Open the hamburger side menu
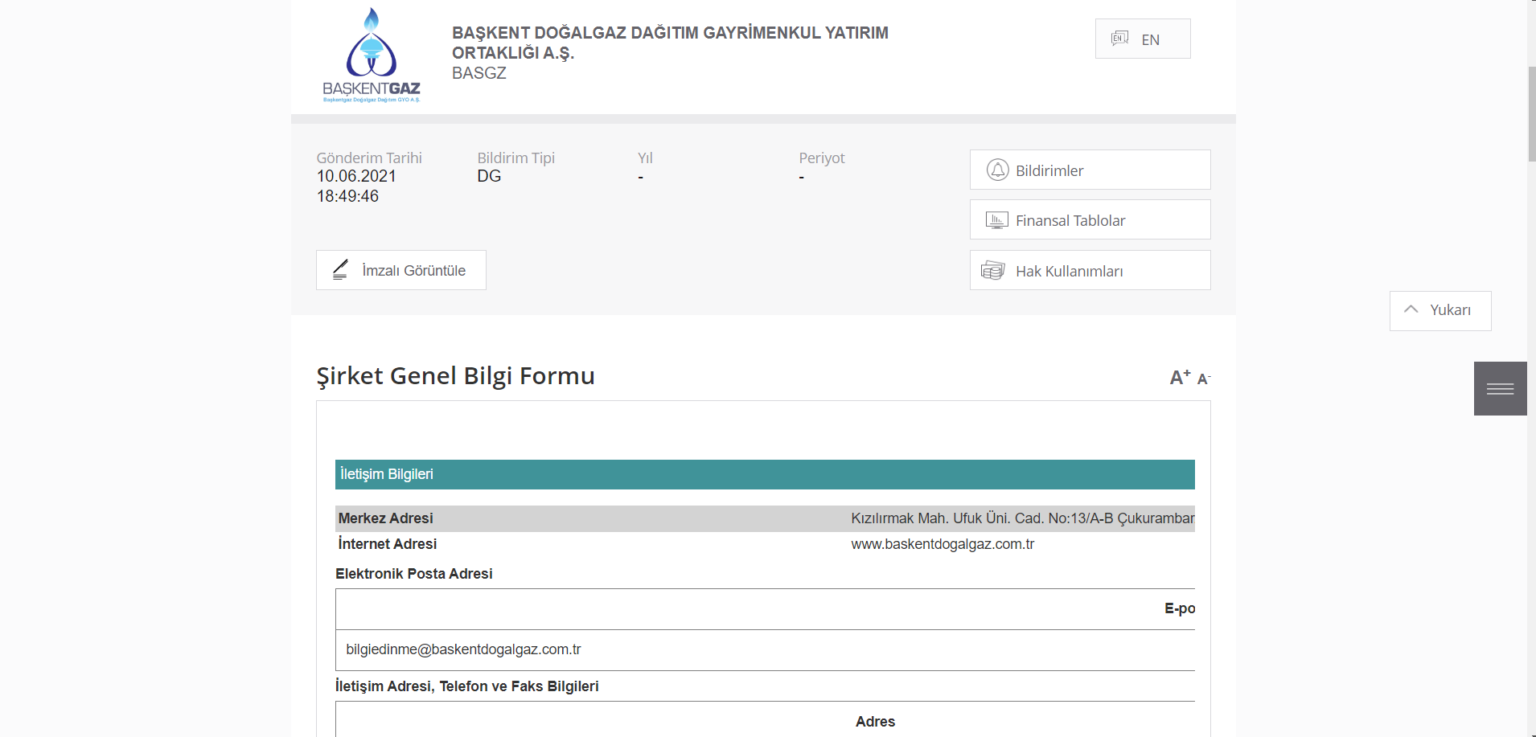The width and height of the screenshot is (1536, 737). click(x=1500, y=388)
